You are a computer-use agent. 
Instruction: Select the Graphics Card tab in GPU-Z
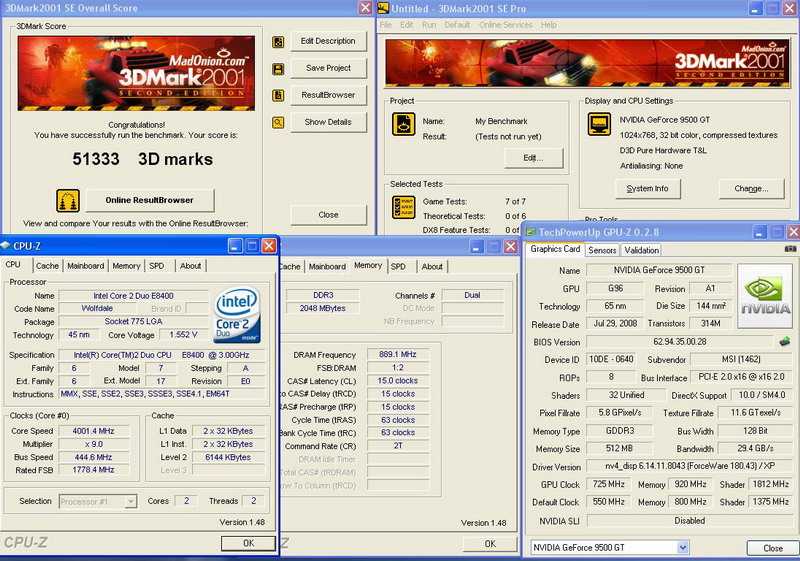click(555, 249)
